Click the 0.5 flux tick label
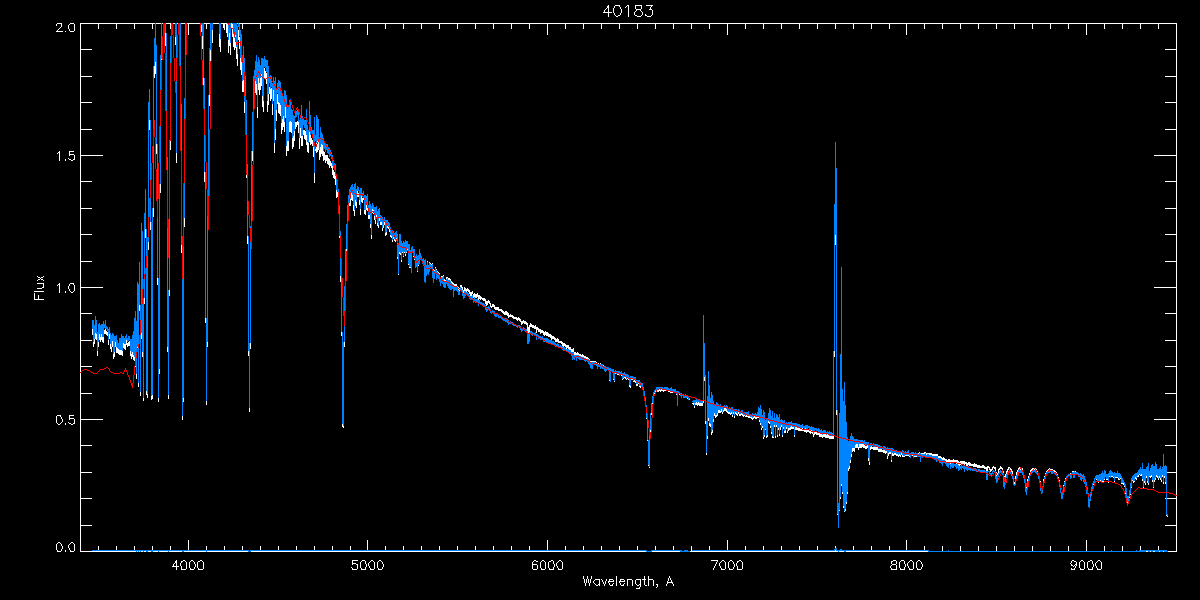Image resolution: width=1200 pixels, height=600 pixels. (63, 419)
